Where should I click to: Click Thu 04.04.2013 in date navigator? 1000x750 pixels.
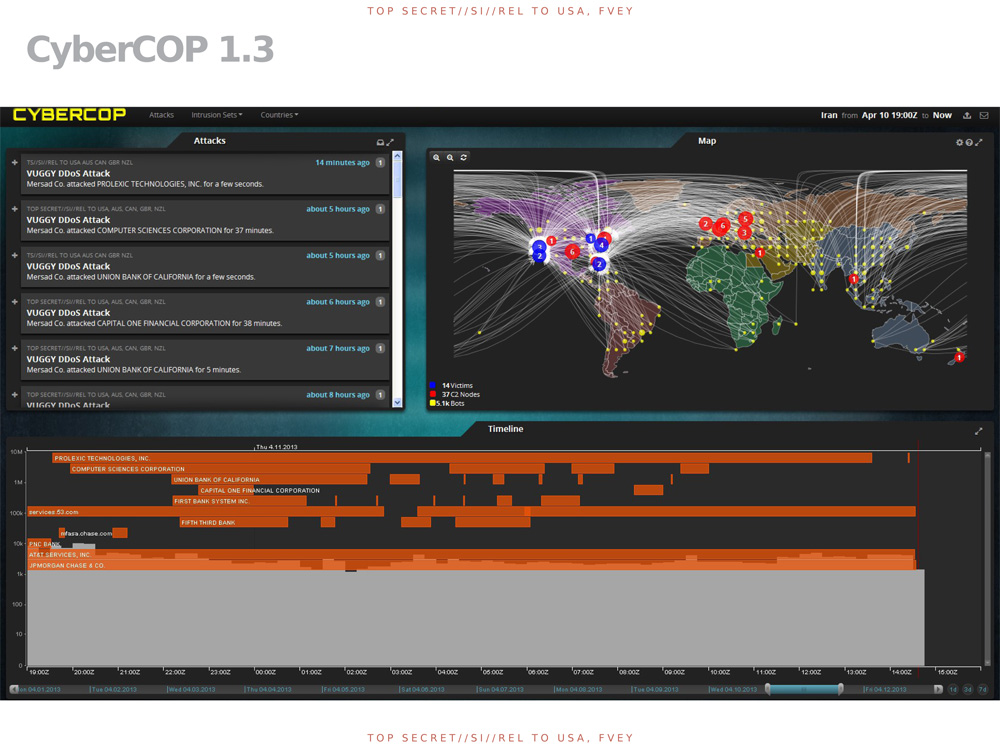point(270,689)
